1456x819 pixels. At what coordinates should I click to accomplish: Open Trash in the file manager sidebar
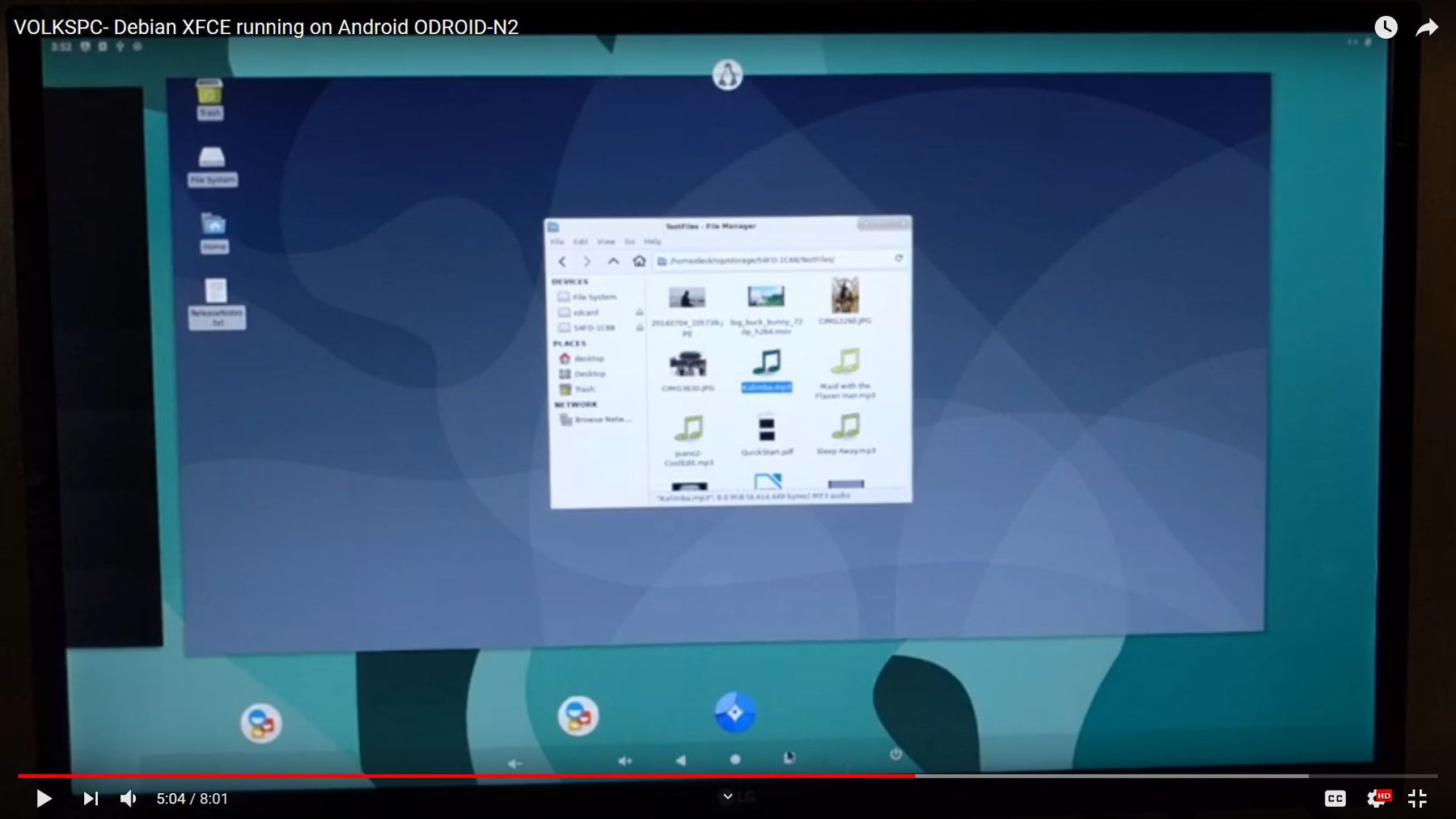tap(577, 389)
